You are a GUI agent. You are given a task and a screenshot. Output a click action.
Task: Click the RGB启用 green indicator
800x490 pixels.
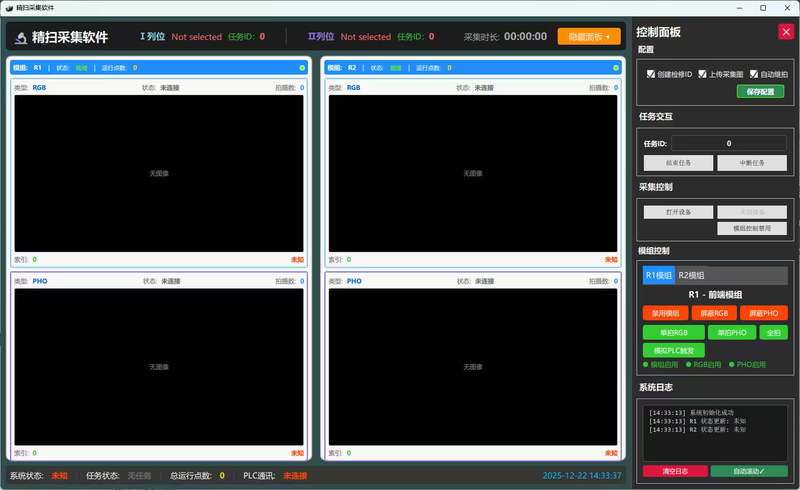tap(688, 364)
